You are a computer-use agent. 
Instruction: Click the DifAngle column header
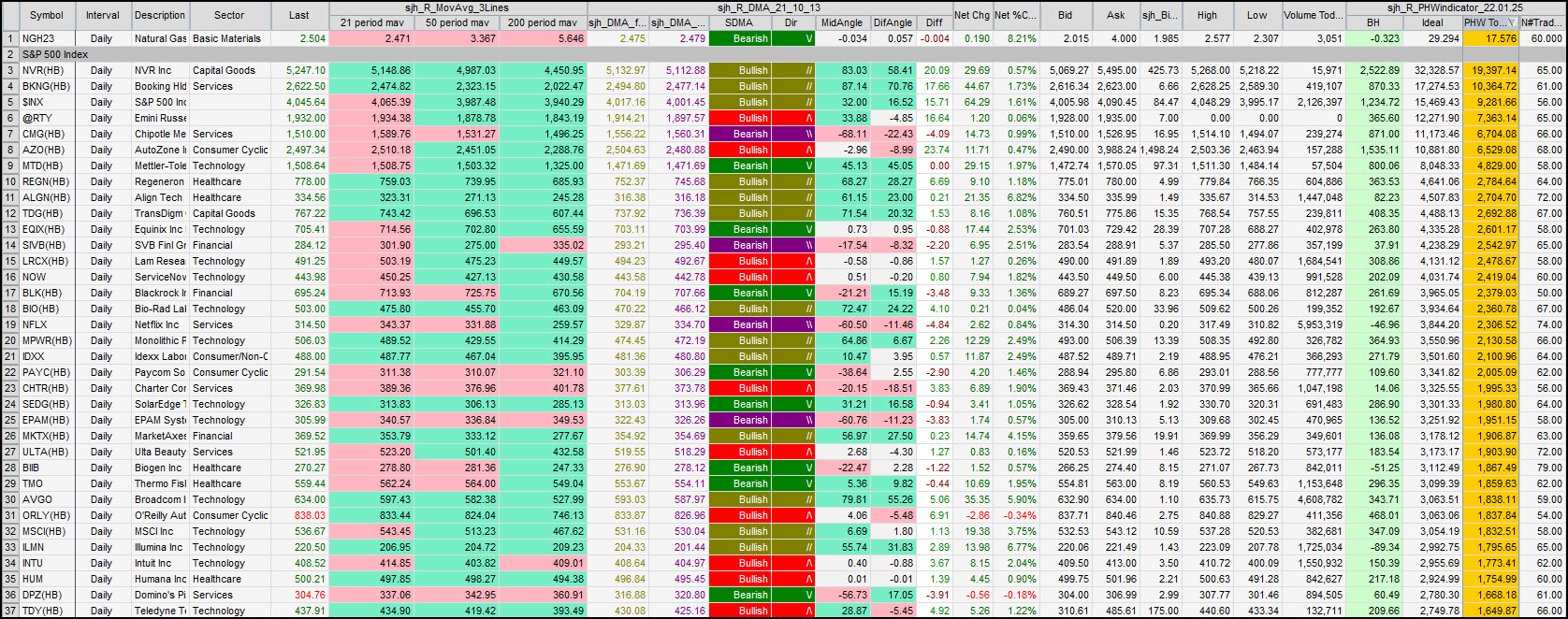893,22
